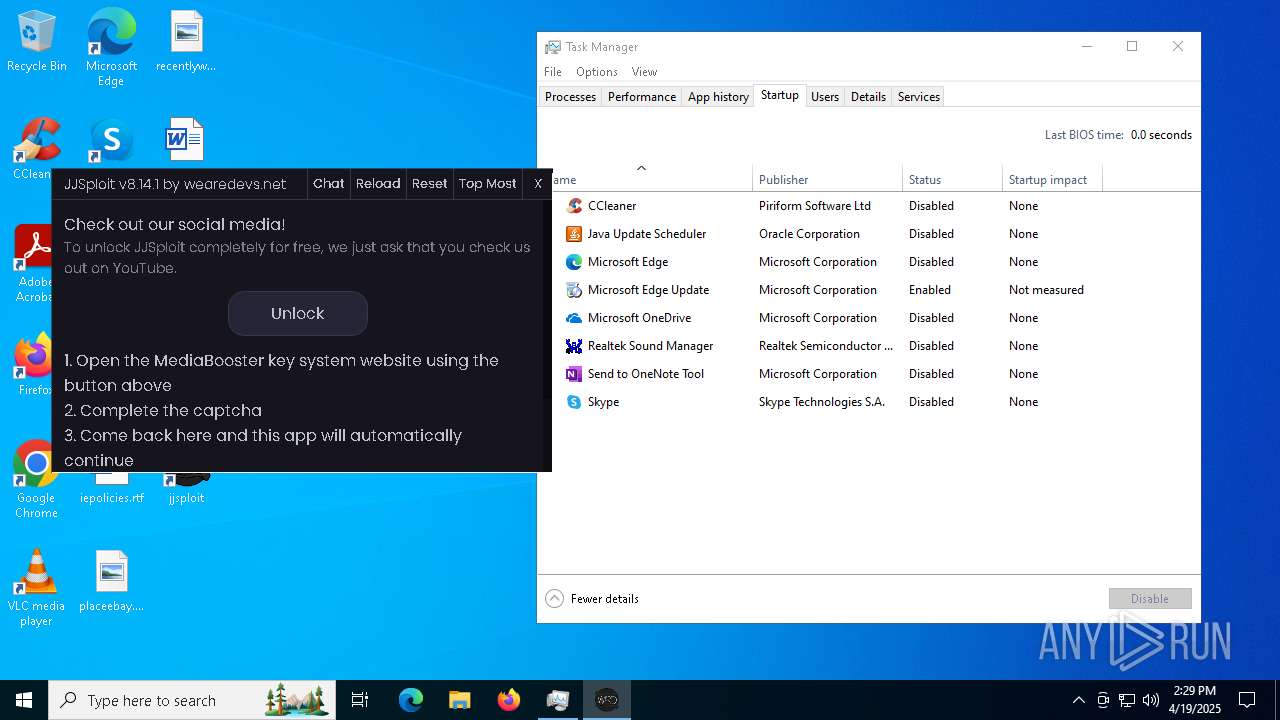Open the network icon in system tray

click(x=1127, y=700)
